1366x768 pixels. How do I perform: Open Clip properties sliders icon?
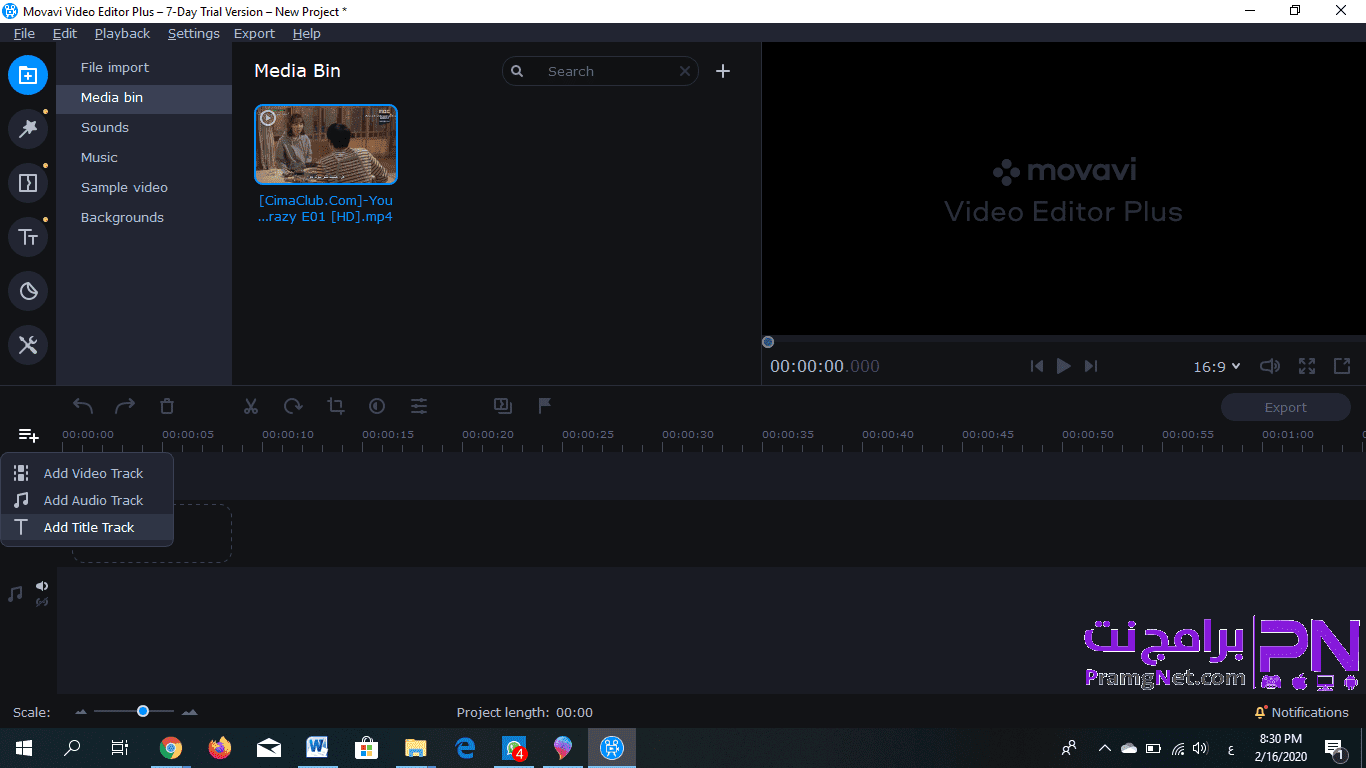pyautogui.click(x=419, y=406)
